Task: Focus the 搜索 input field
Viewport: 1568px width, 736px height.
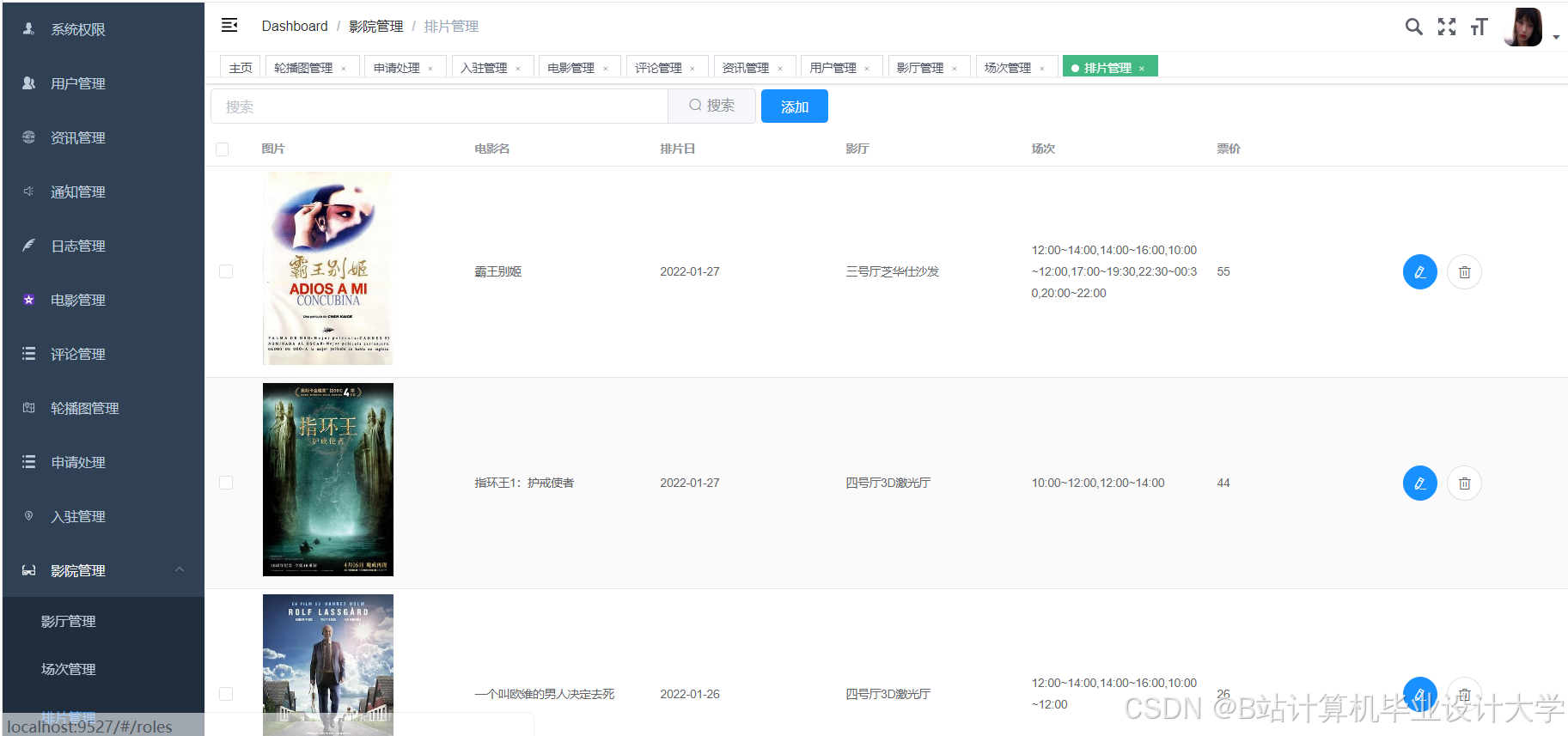Action: pos(439,106)
